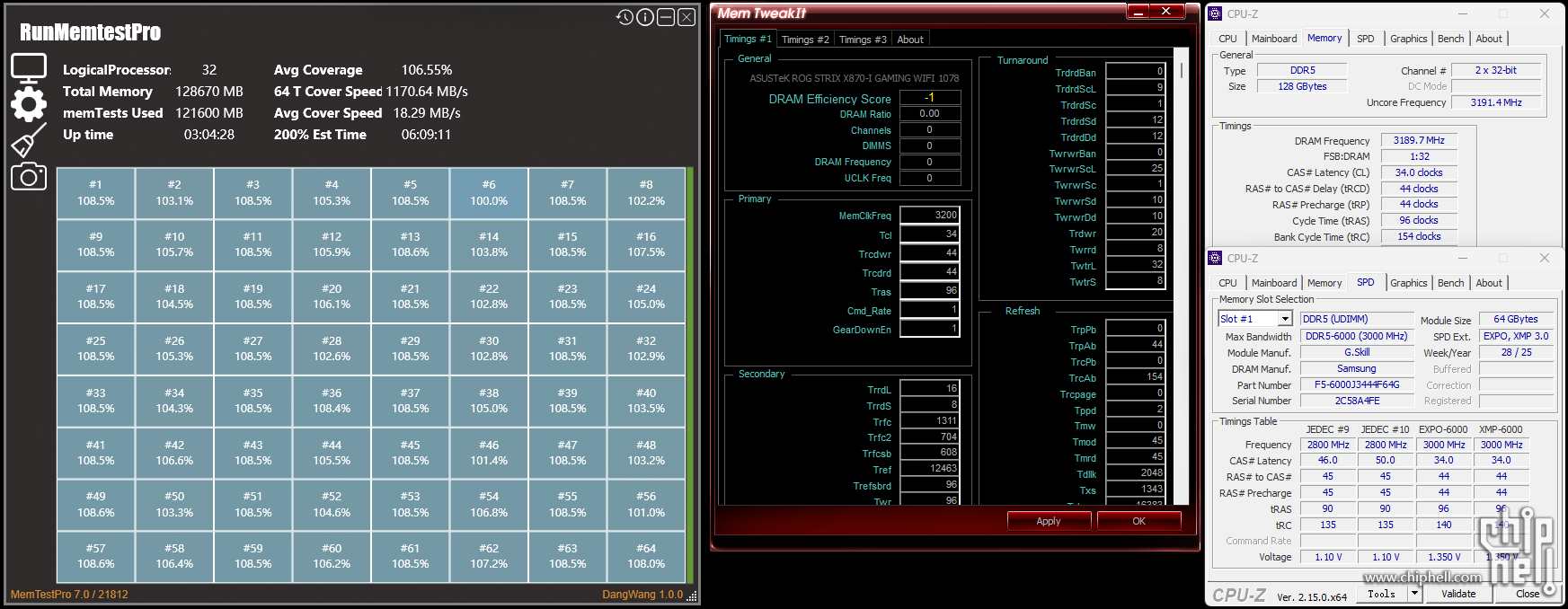Click the Validate button in CPU-Z
This screenshot has height=609, width=1568.
coord(1458,593)
